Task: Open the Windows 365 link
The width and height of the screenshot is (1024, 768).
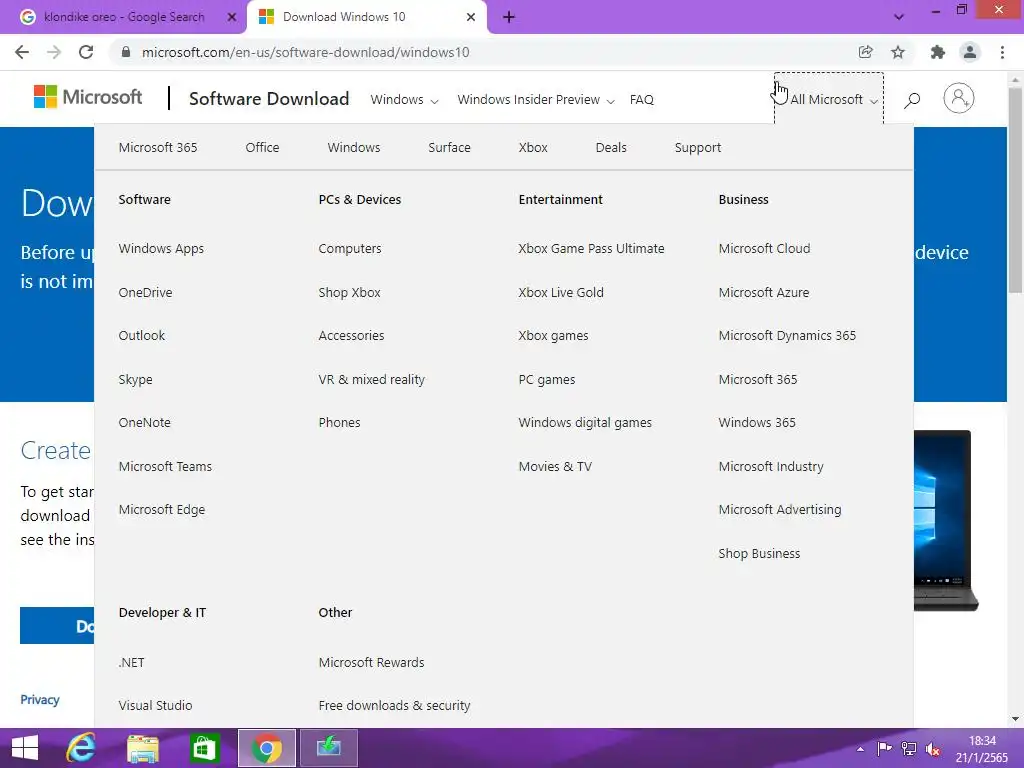Action: (x=757, y=423)
